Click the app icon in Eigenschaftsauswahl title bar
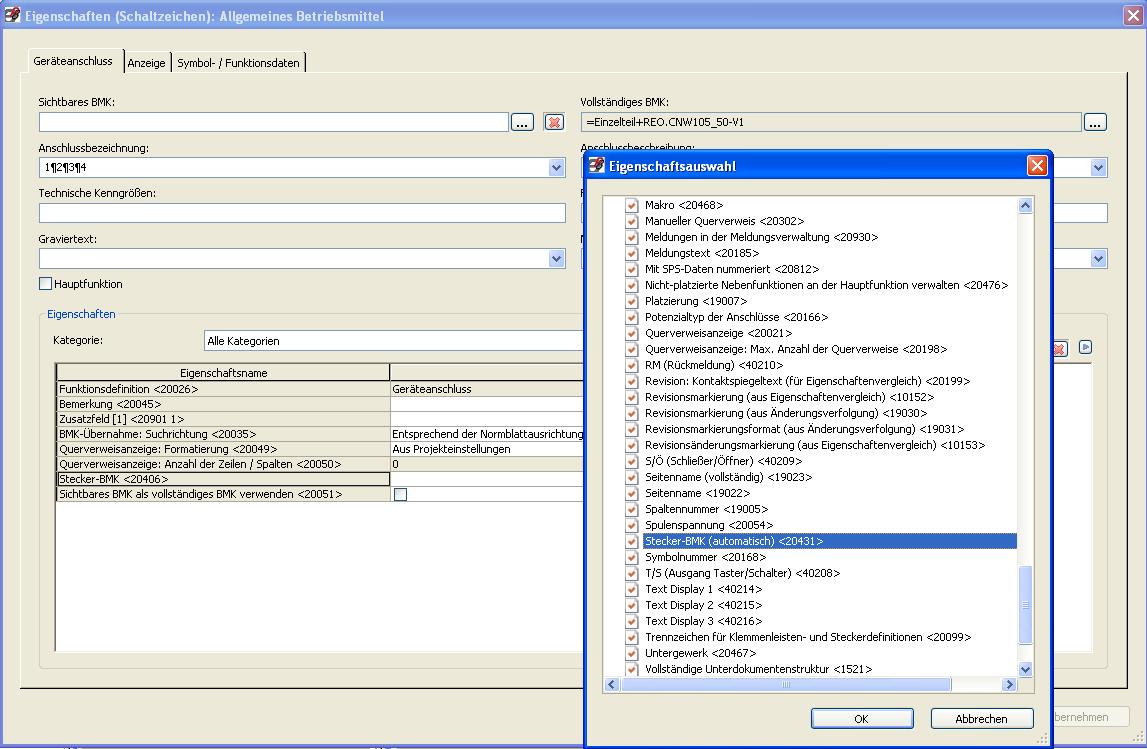Screen dimensions: 1147x749 click(x=597, y=165)
